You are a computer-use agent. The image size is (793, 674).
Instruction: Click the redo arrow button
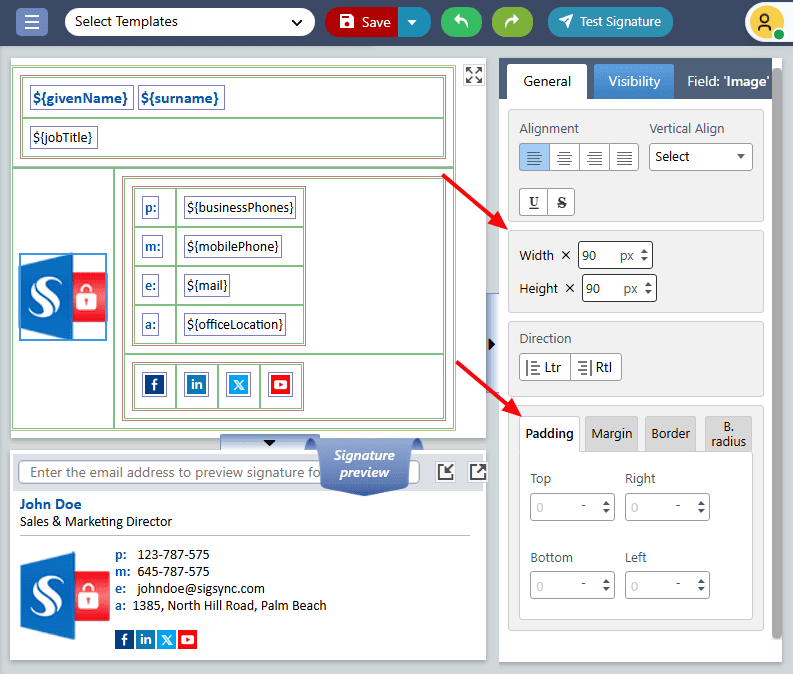pyautogui.click(x=512, y=22)
